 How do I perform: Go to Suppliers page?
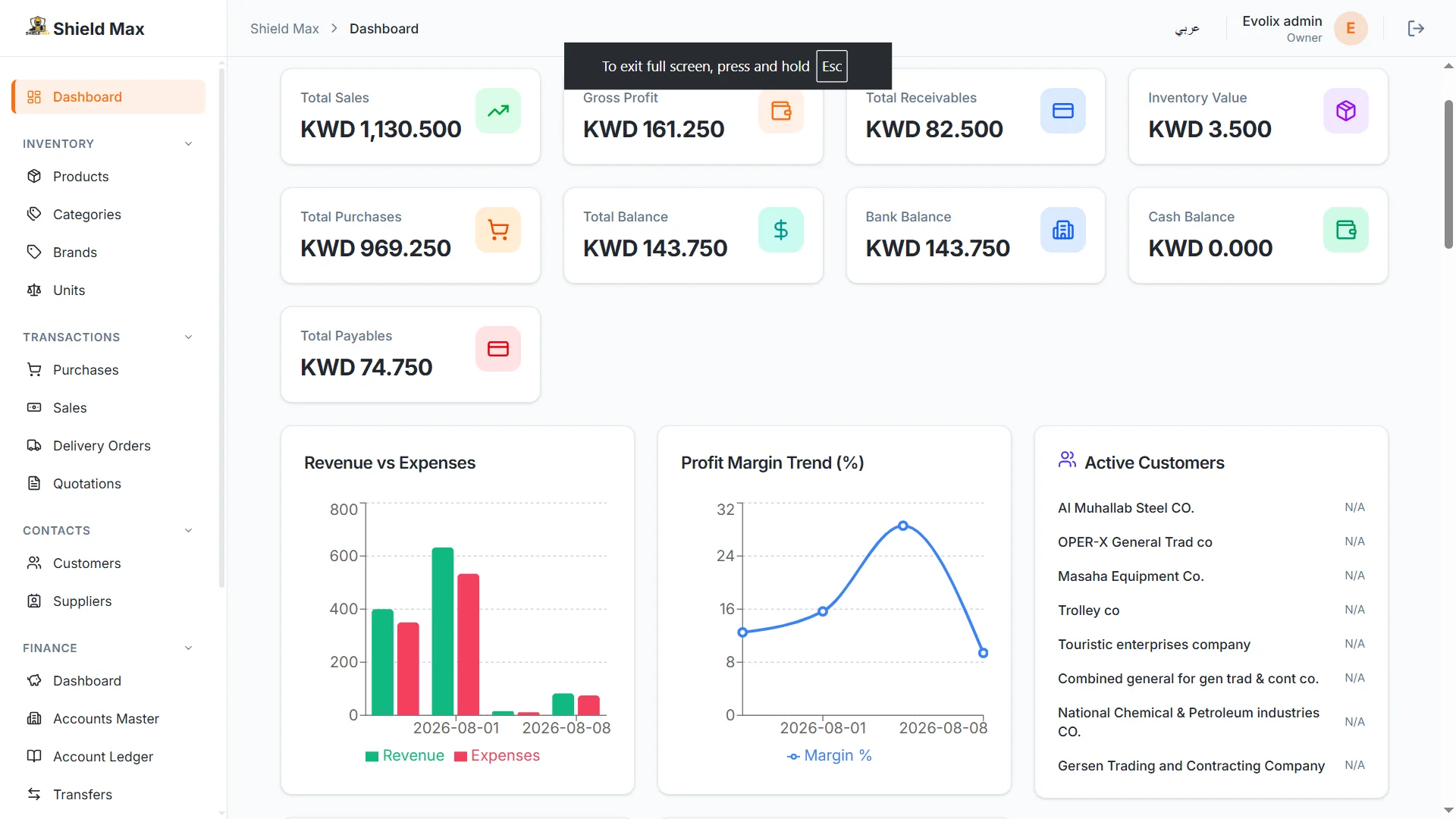[108, 601]
